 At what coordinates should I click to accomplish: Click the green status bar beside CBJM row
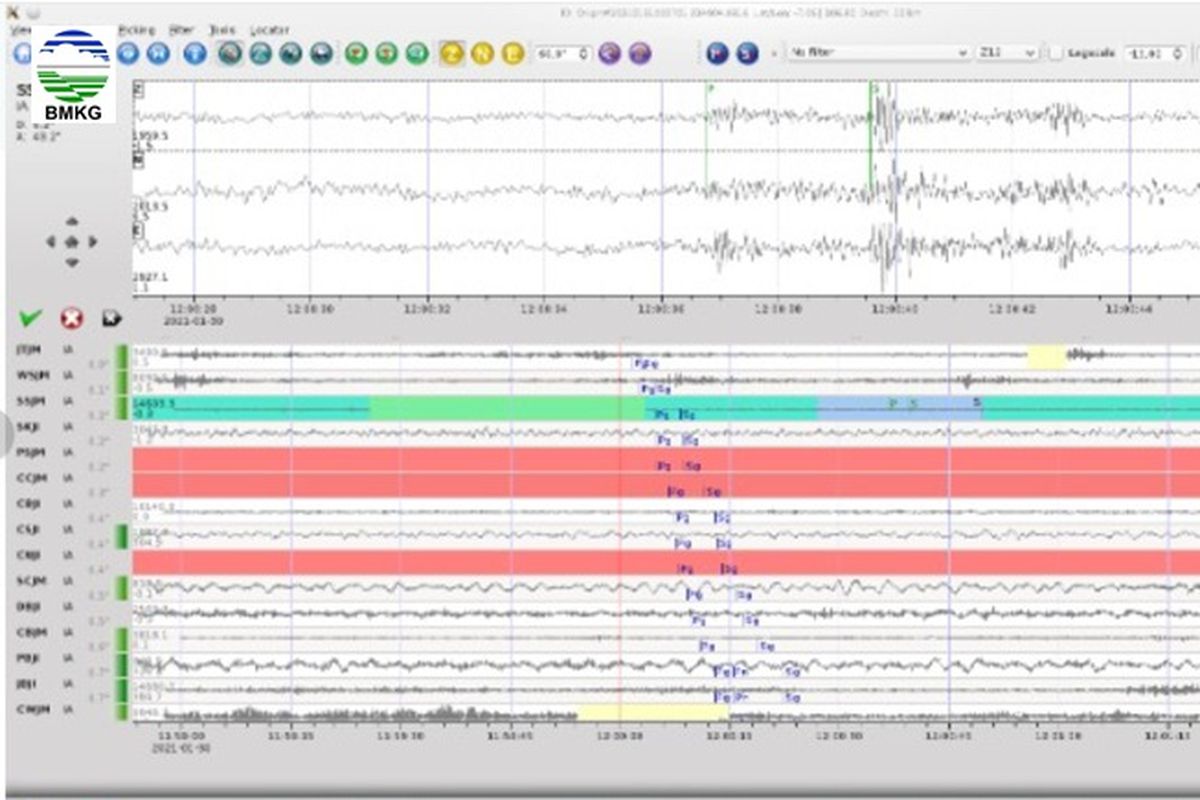click(x=122, y=639)
